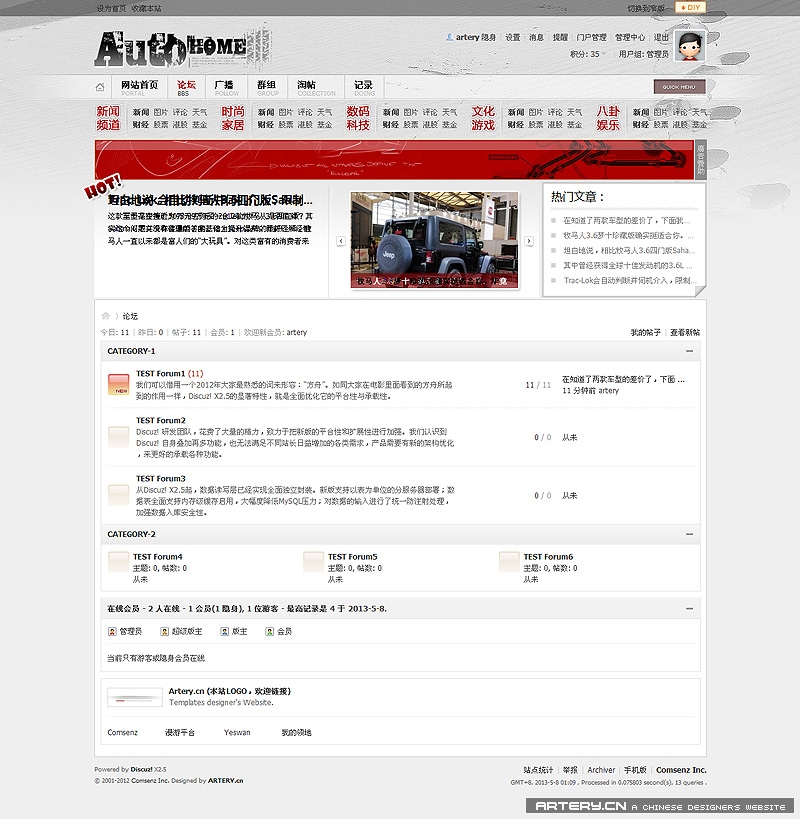
Task: Click the breadcrumb home icon above 论坛
Action: point(105,315)
